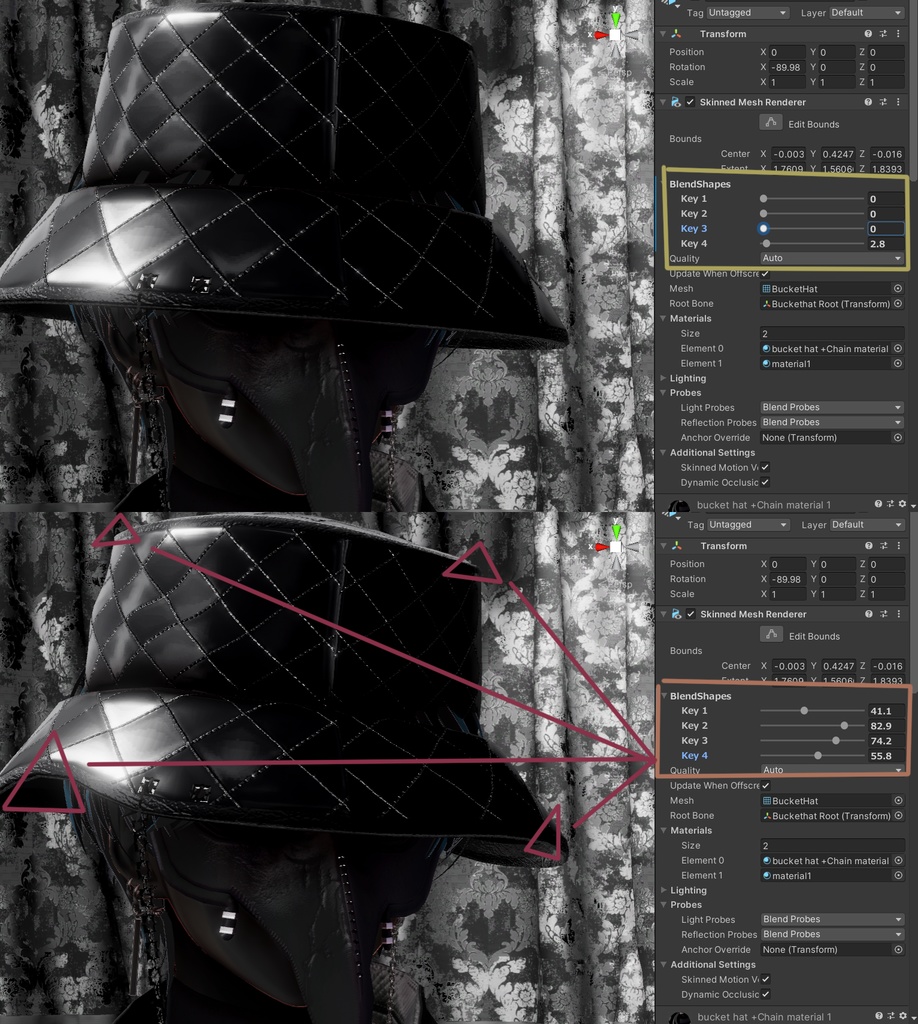Click Anchor Override object picker in lower Inspector
The height and width of the screenshot is (1024, 918).
pos(898,950)
